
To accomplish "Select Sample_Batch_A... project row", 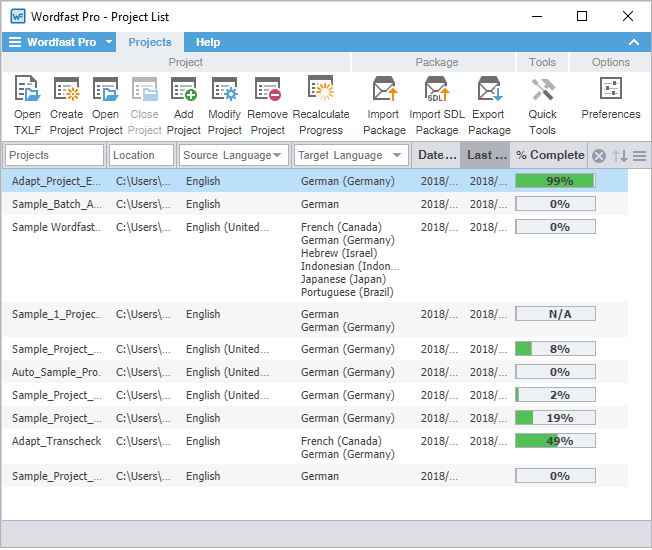I will [315, 204].
